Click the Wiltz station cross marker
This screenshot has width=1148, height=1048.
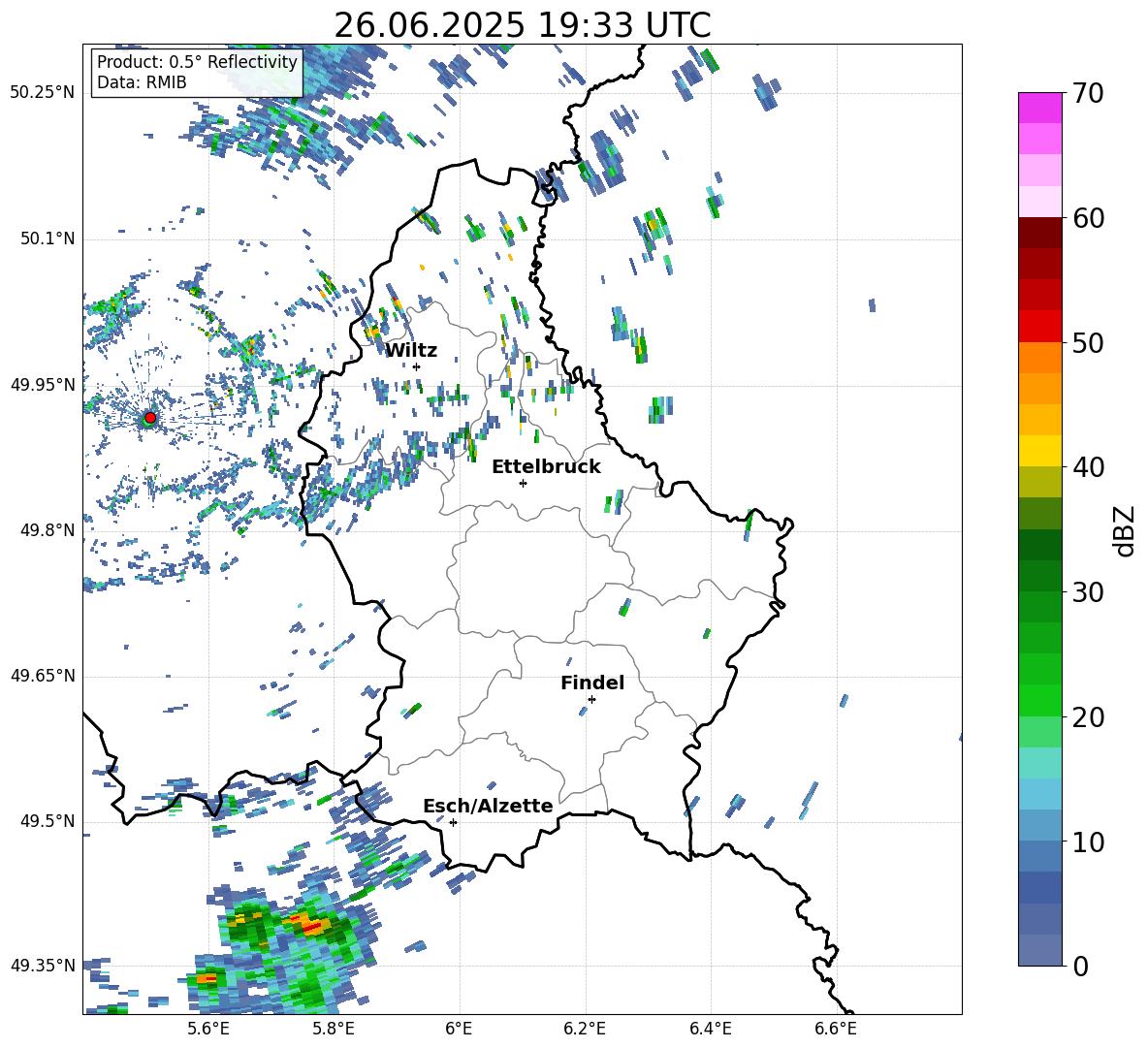tap(416, 366)
